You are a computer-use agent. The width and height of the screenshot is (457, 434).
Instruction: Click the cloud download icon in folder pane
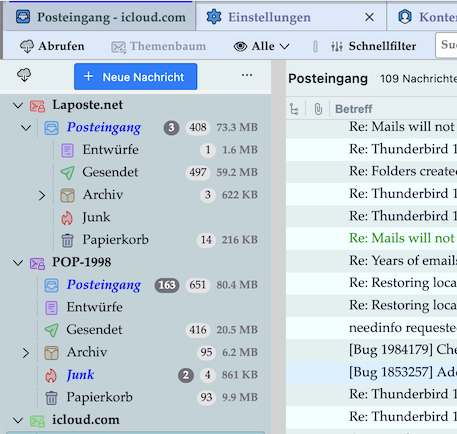24,75
